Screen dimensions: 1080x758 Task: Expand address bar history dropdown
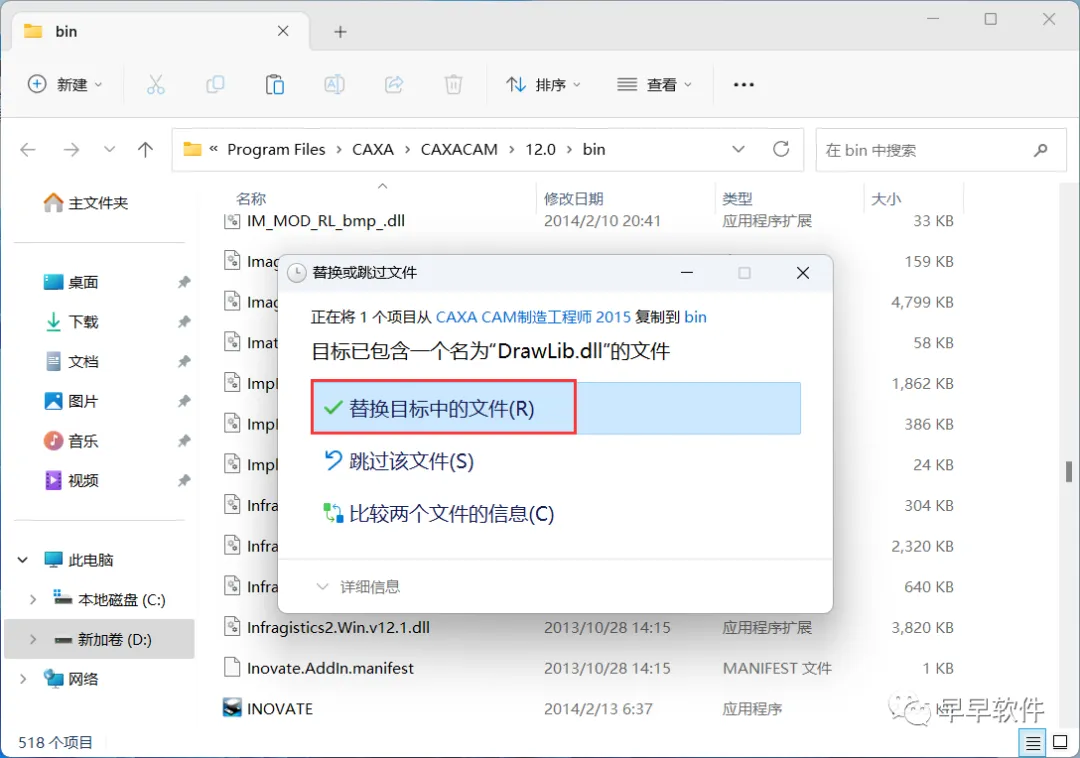[738, 149]
